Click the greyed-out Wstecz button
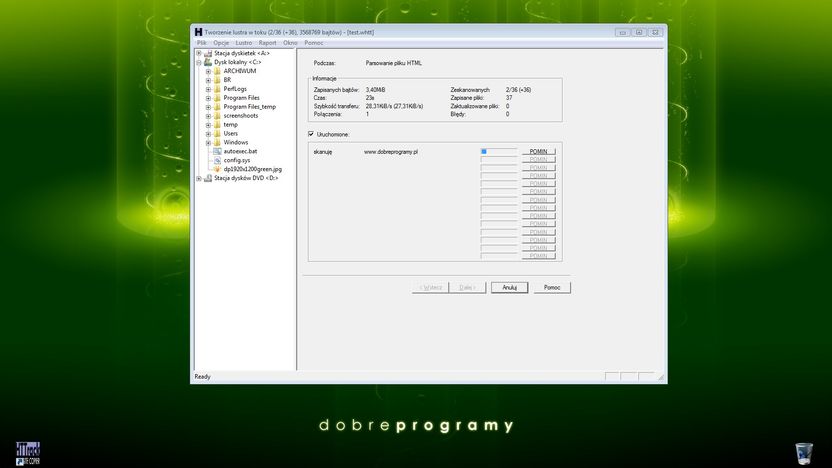 pos(430,288)
